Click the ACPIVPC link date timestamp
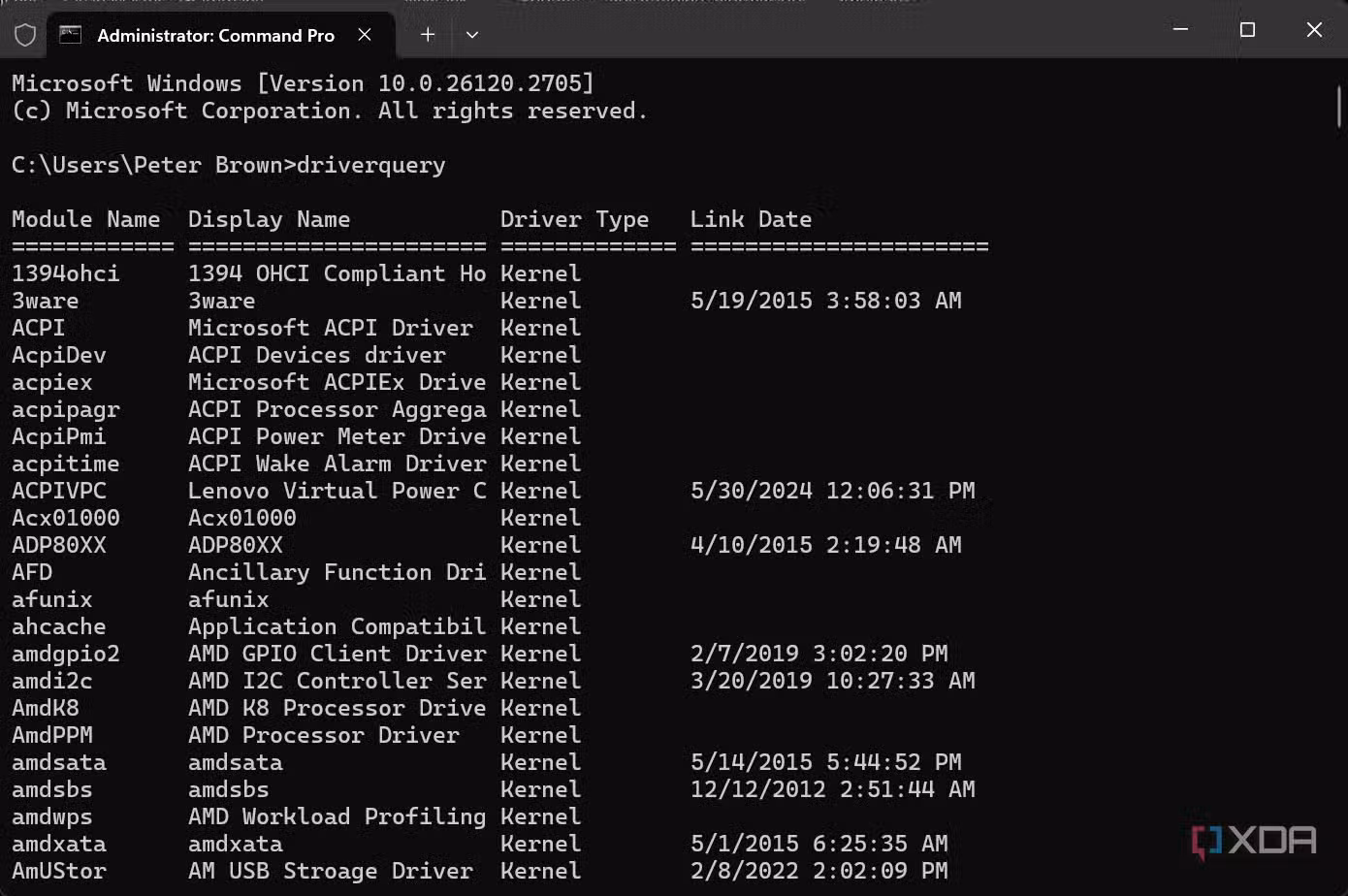This screenshot has width=1348, height=896. point(833,491)
